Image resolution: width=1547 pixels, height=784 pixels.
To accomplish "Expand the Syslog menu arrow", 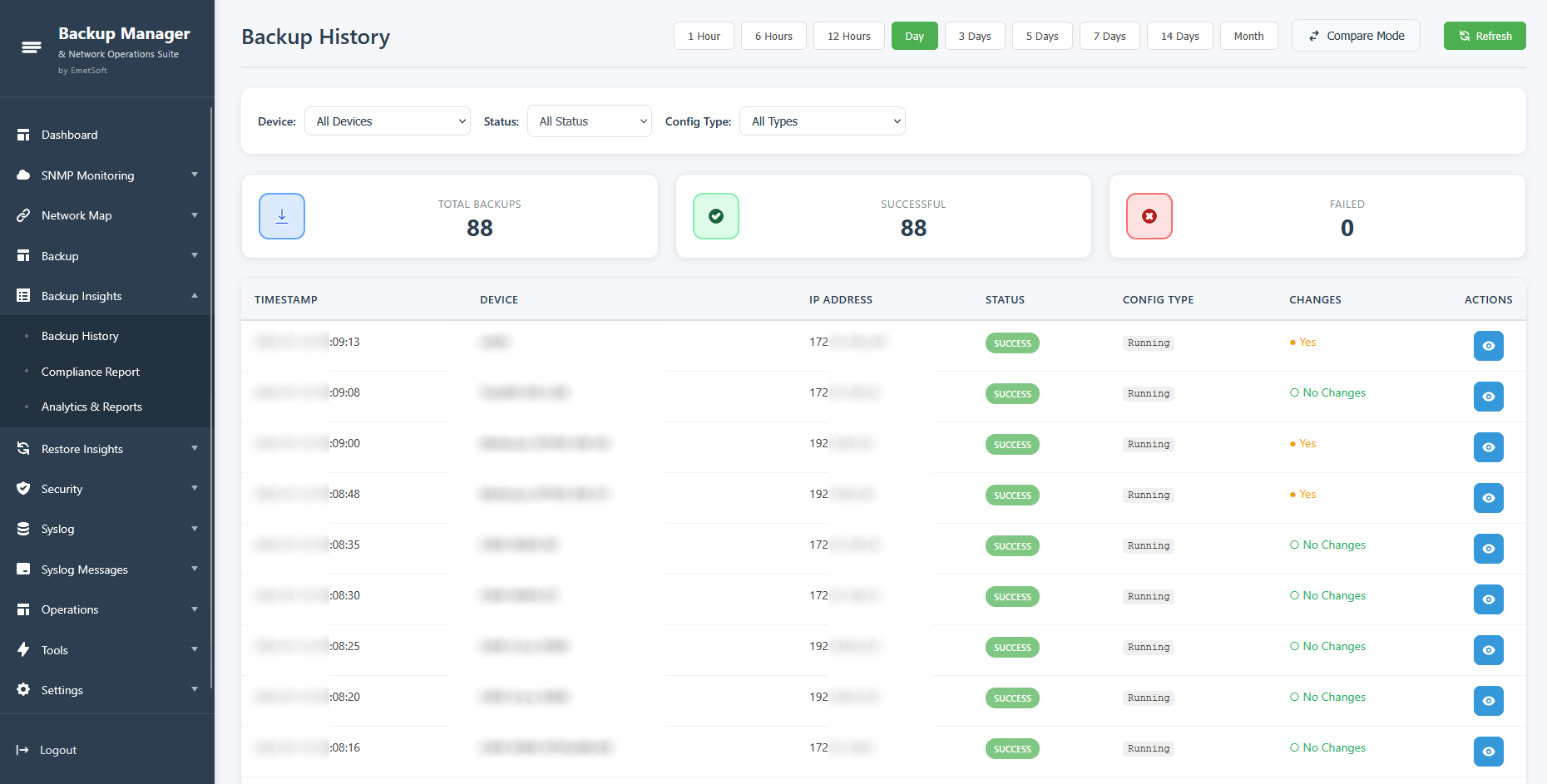I will [195, 528].
